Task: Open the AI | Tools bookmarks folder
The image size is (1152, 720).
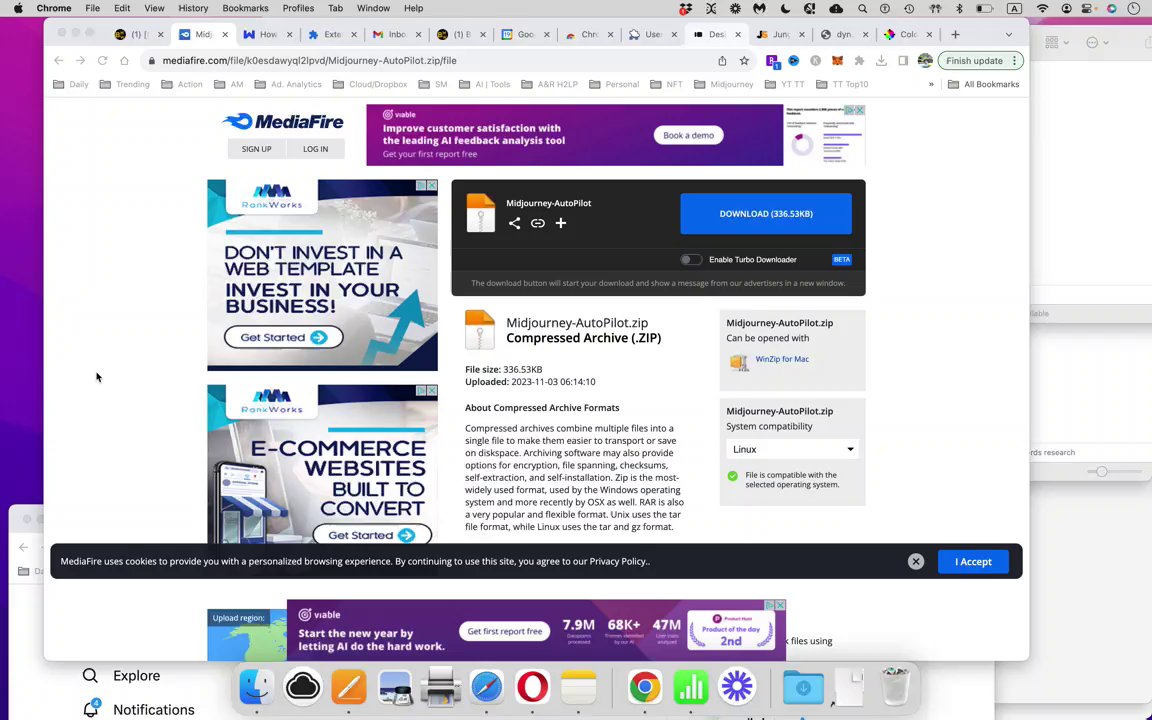Action: [484, 84]
